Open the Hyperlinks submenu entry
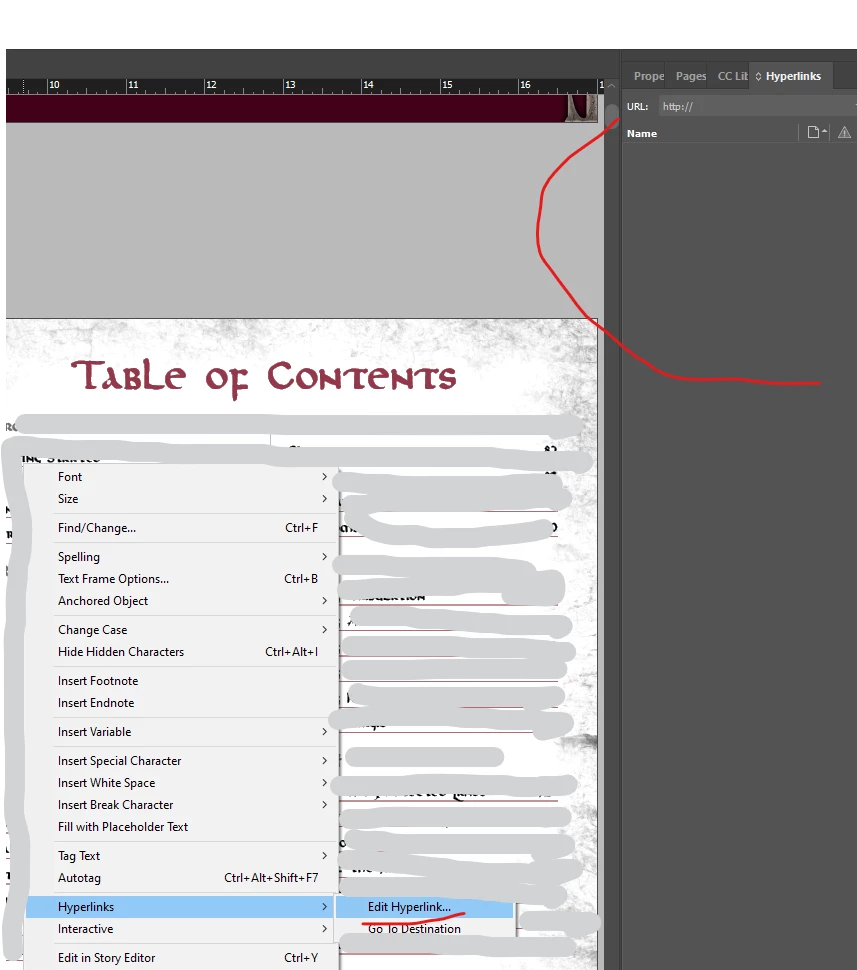The image size is (857, 970). 181,907
